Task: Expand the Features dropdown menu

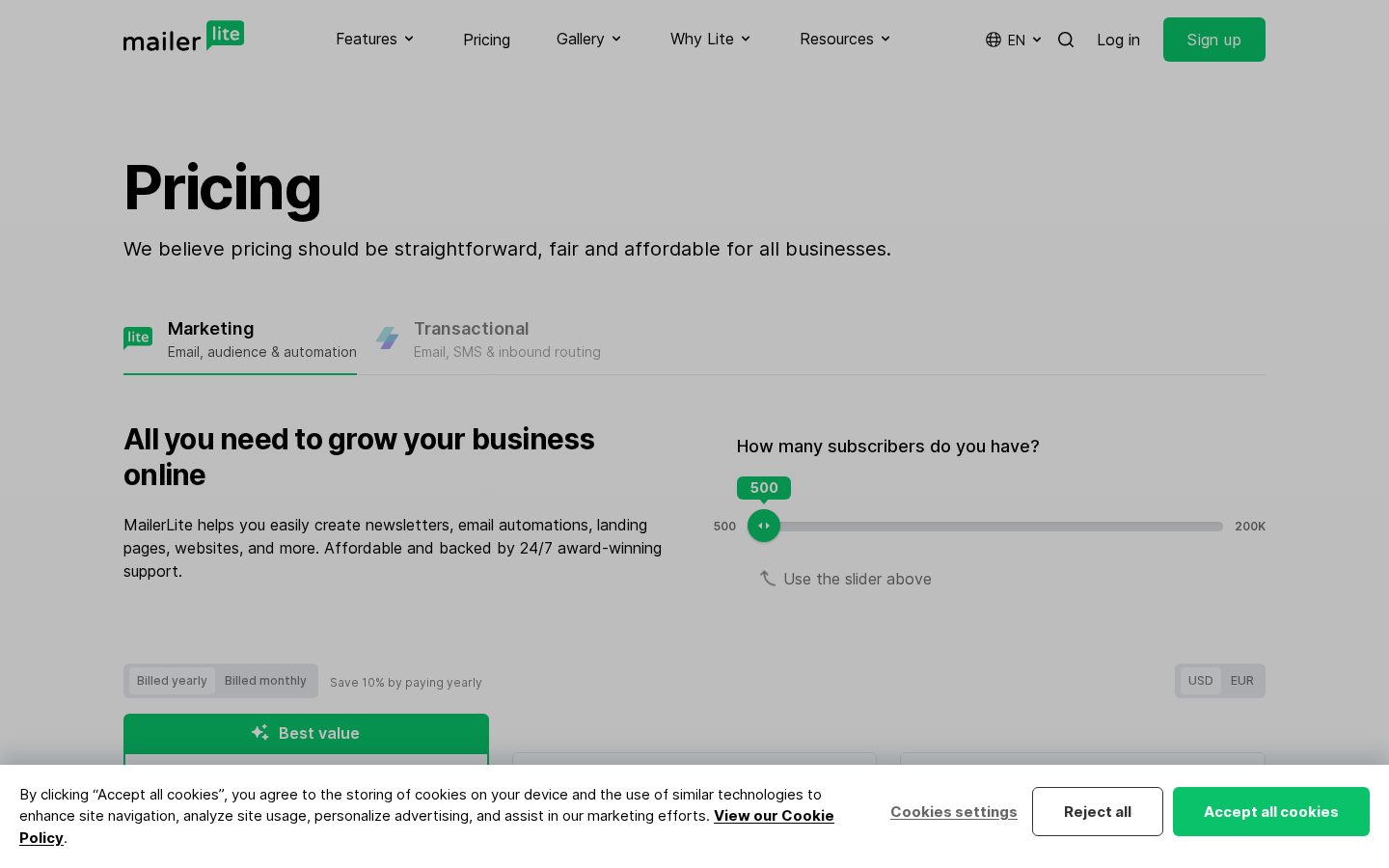Action: (375, 39)
